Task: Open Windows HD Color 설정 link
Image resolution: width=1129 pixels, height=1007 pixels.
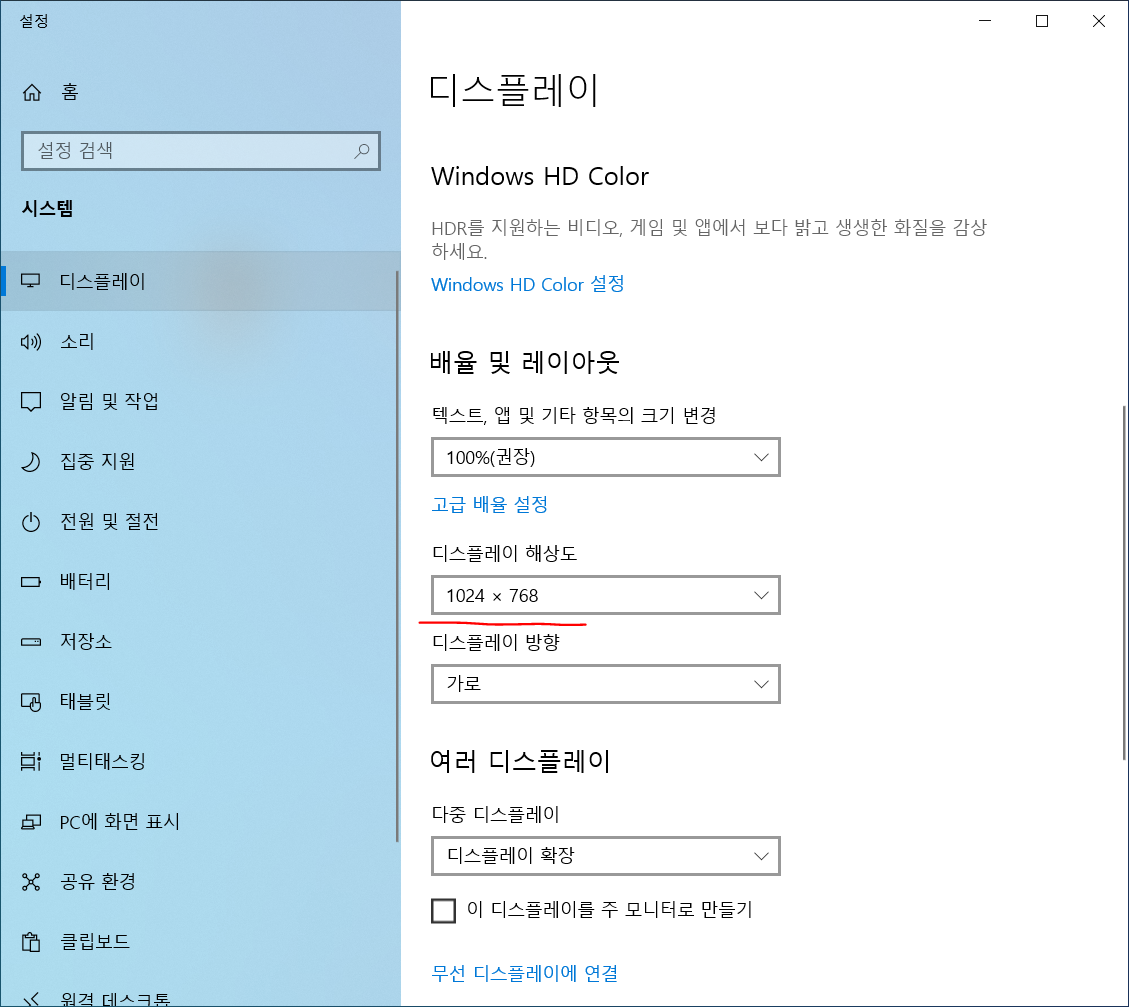Action: coord(527,284)
